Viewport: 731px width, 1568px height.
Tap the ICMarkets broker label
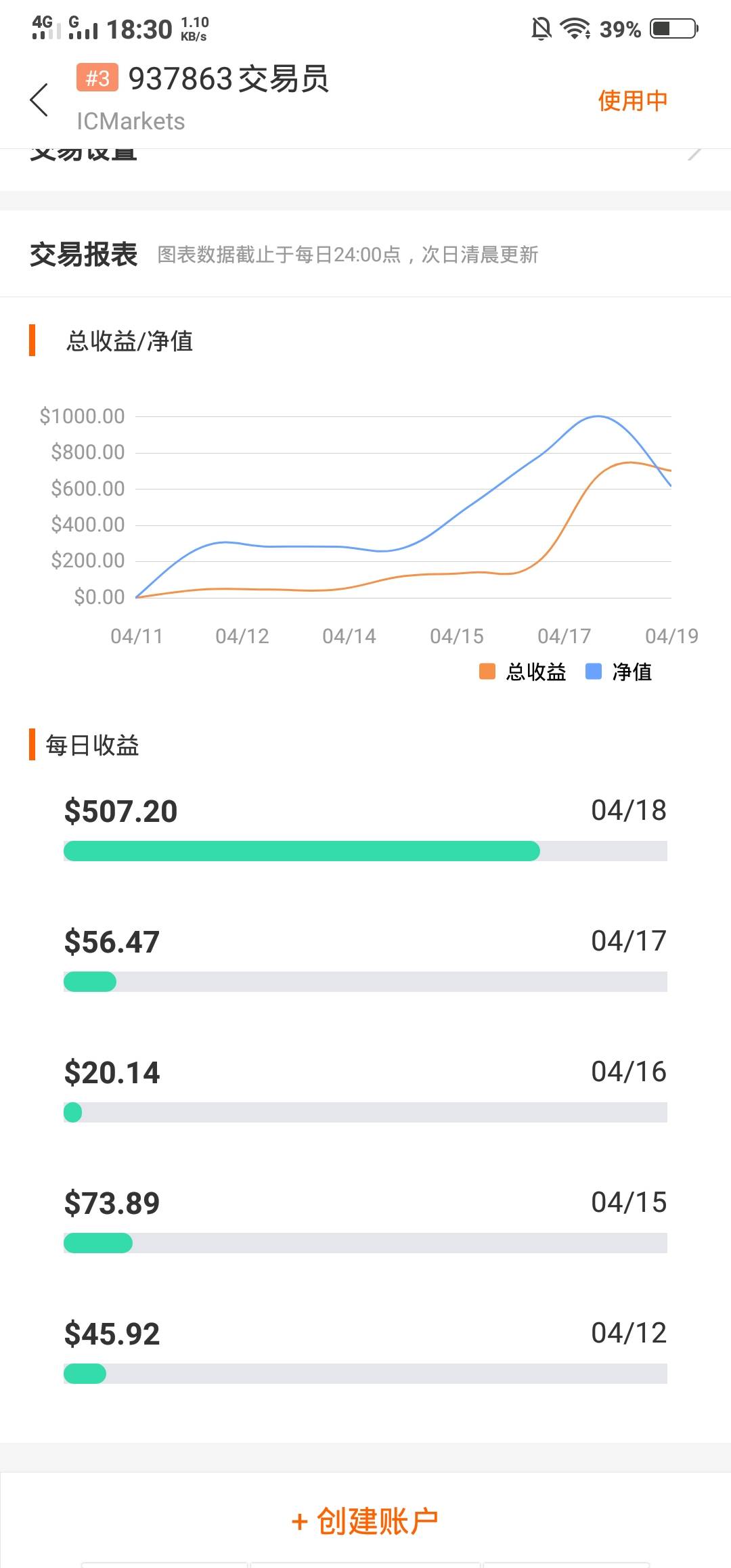coord(131,122)
